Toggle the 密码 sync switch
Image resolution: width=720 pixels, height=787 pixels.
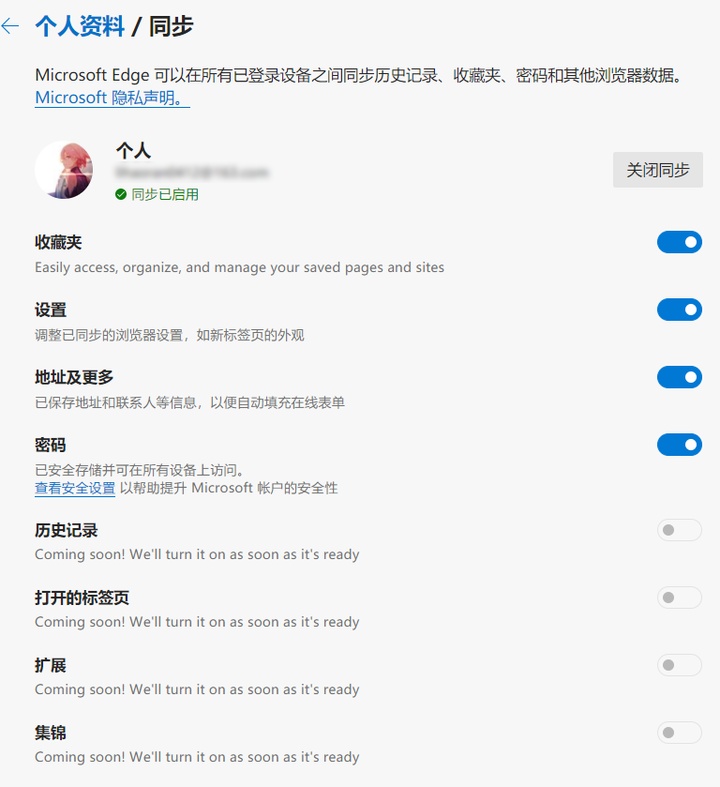pos(679,445)
